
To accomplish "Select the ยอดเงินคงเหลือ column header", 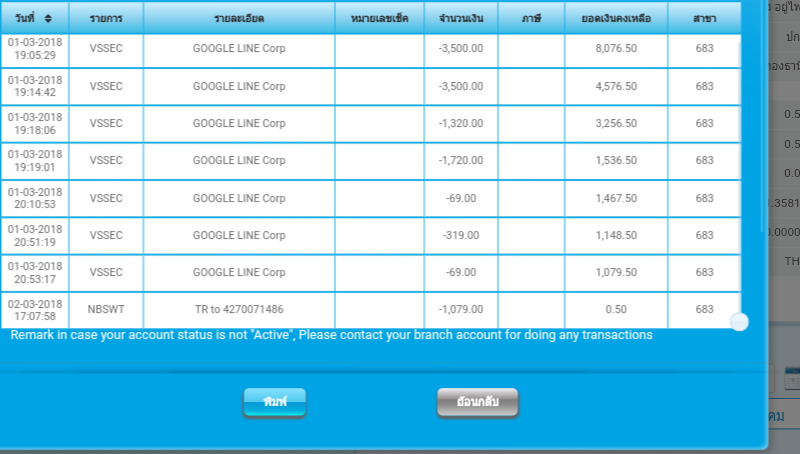I will tap(616, 18).
